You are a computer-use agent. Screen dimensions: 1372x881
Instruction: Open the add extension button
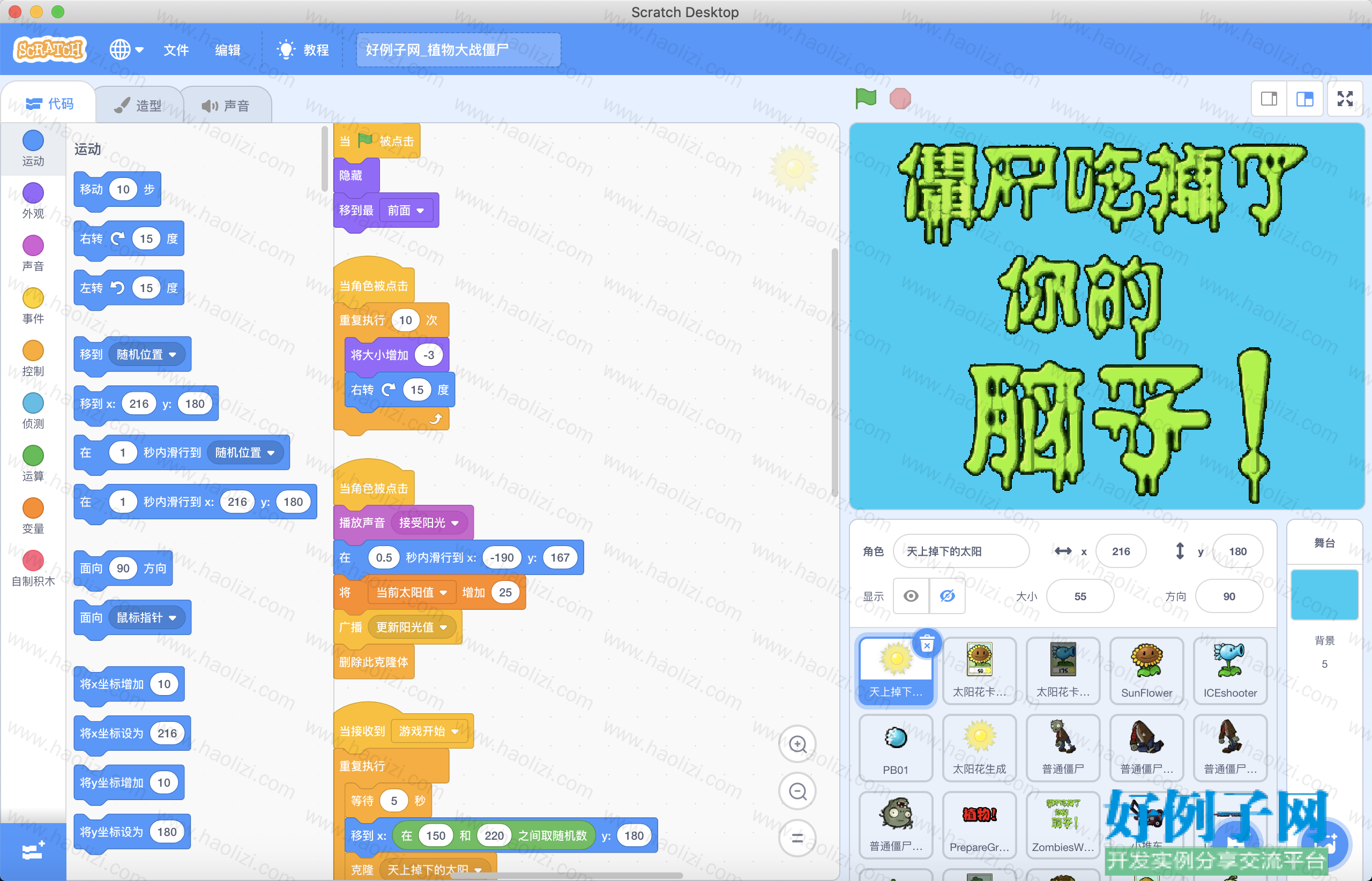(33, 852)
